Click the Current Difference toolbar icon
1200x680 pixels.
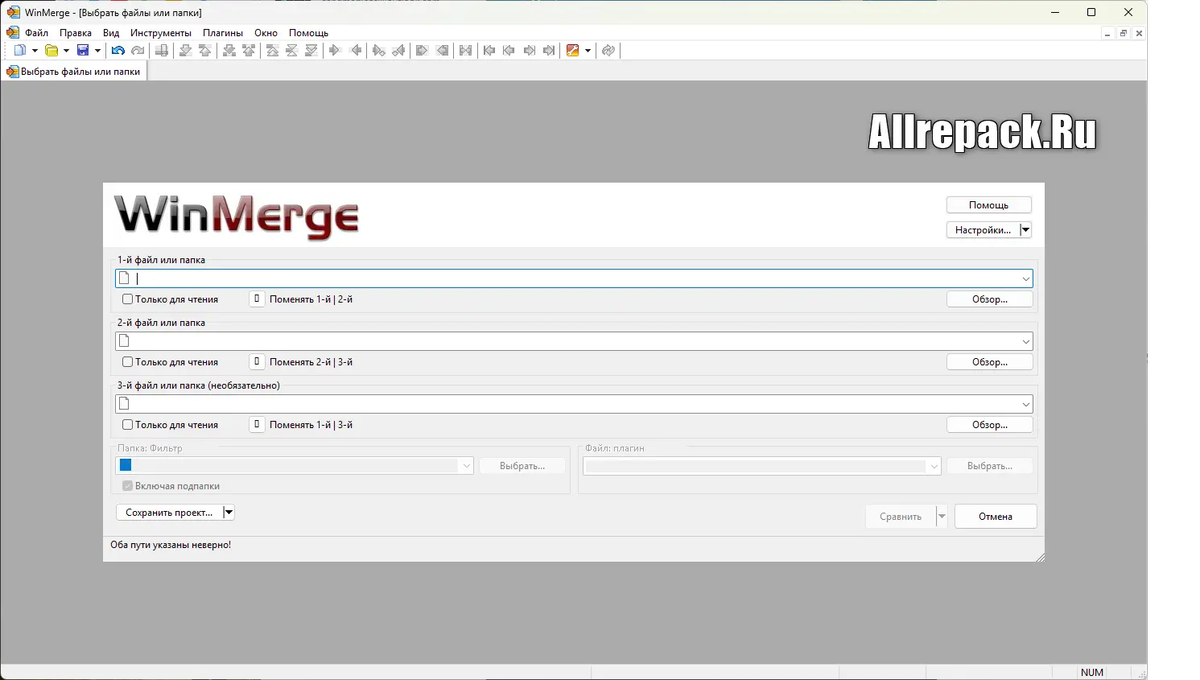click(x=291, y=50)
